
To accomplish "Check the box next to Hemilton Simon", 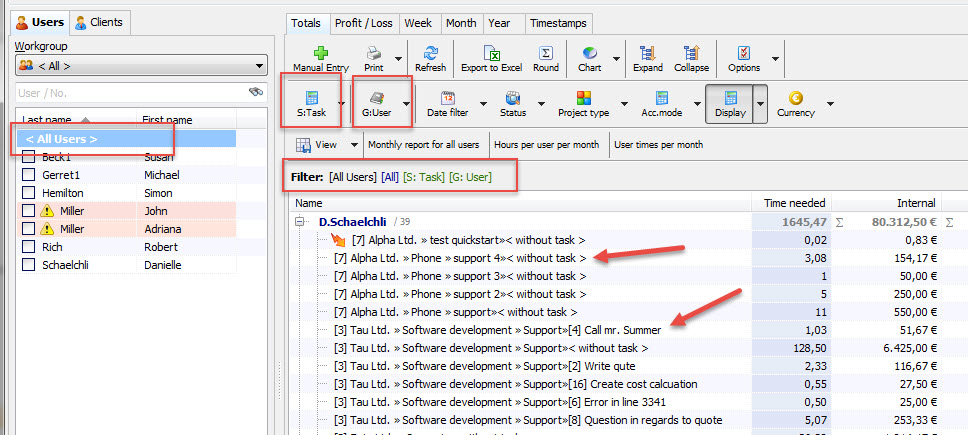I will 29,192.
